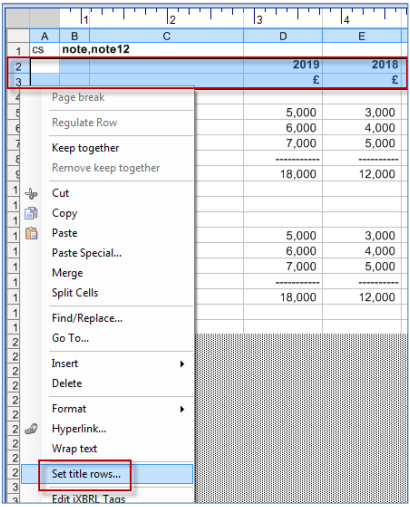Select column C header
This screenshot has width=410, height=507.
pyautogui.click(x=166, y=36)
